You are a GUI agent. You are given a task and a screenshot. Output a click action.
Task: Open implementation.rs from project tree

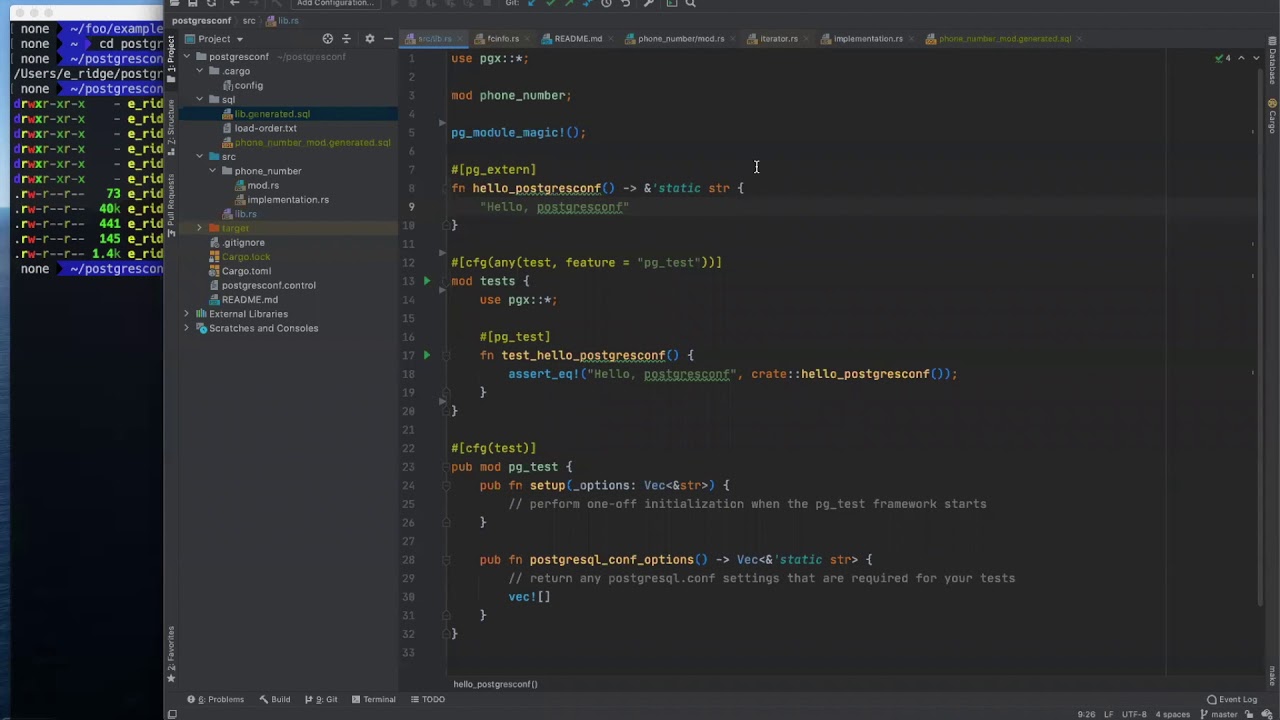tap(288, 200)
